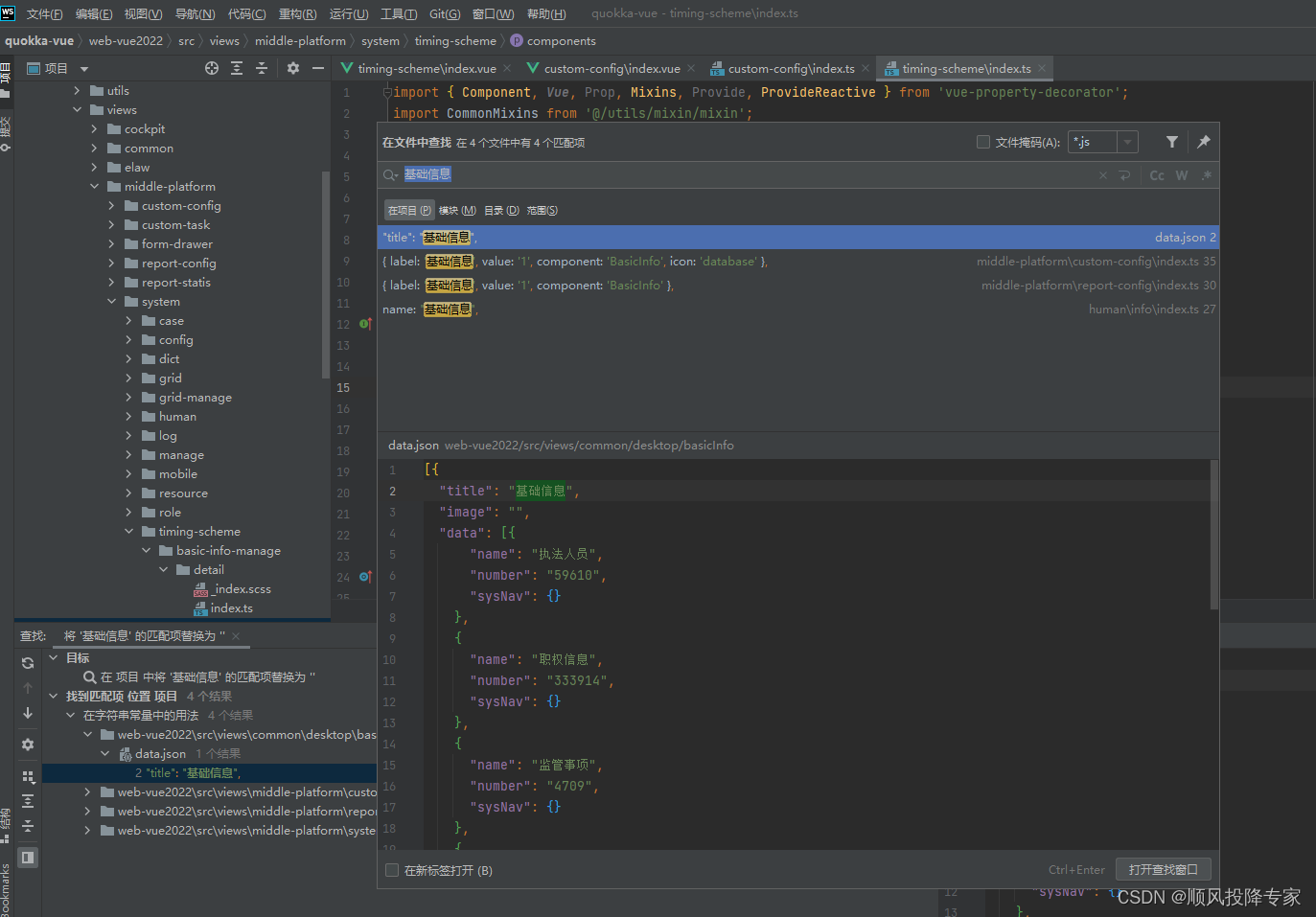Collapse data.json node in find results

click(x=105, y=754)
